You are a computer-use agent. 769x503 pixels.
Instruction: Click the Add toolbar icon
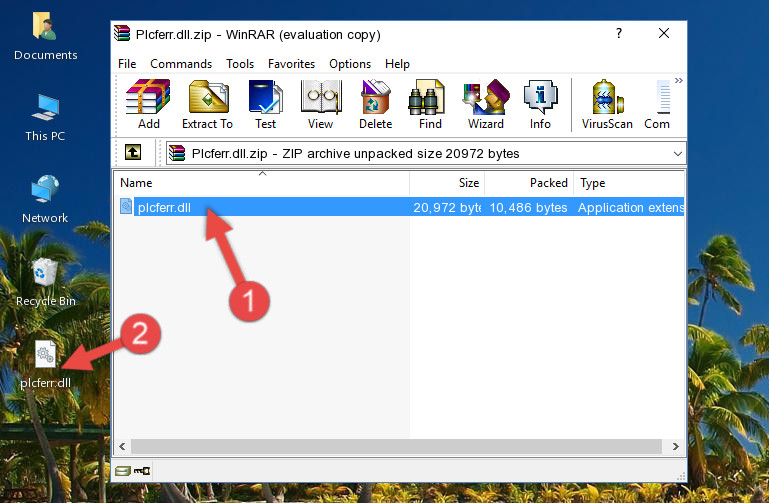pos(148,104)
